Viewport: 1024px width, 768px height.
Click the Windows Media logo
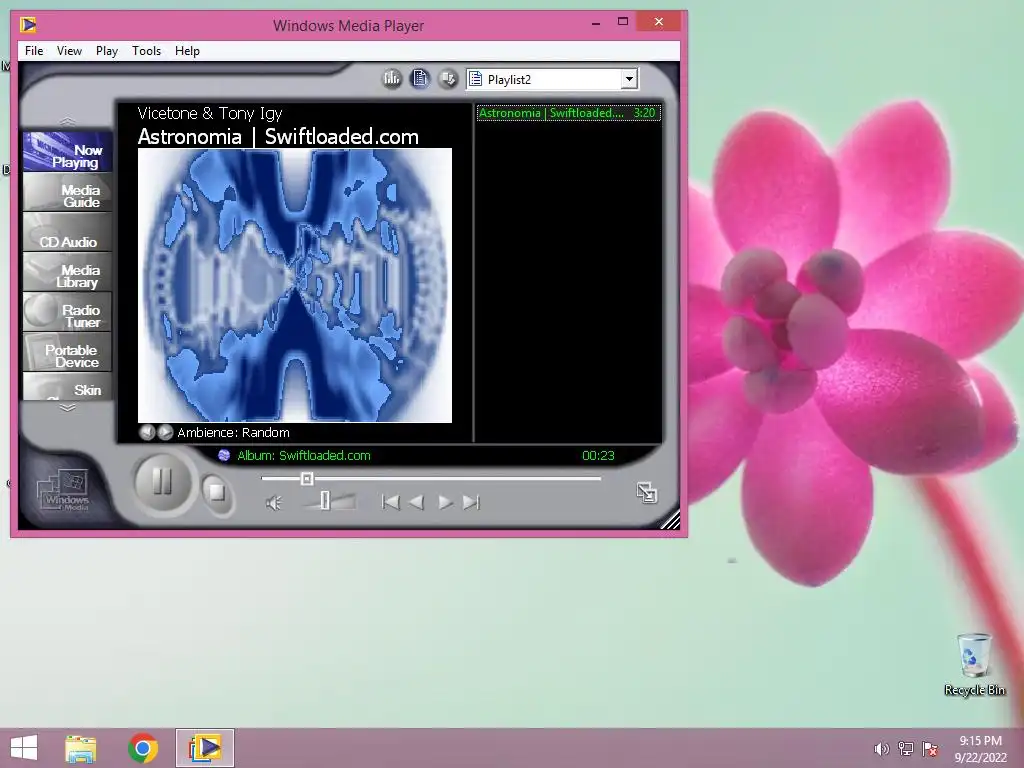(x=63, y=491)
